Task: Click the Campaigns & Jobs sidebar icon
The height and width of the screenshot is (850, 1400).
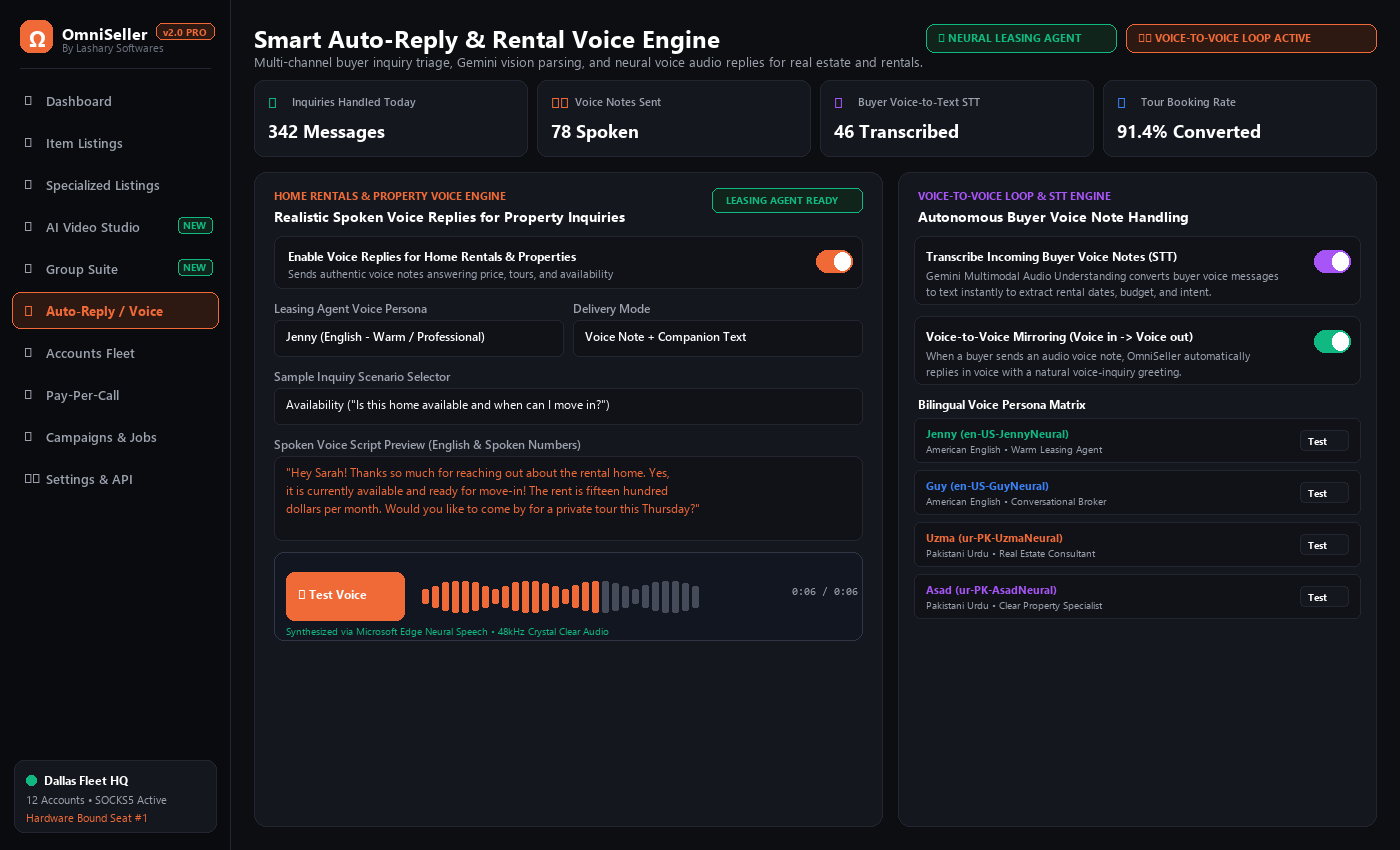Action: [28, 437]
